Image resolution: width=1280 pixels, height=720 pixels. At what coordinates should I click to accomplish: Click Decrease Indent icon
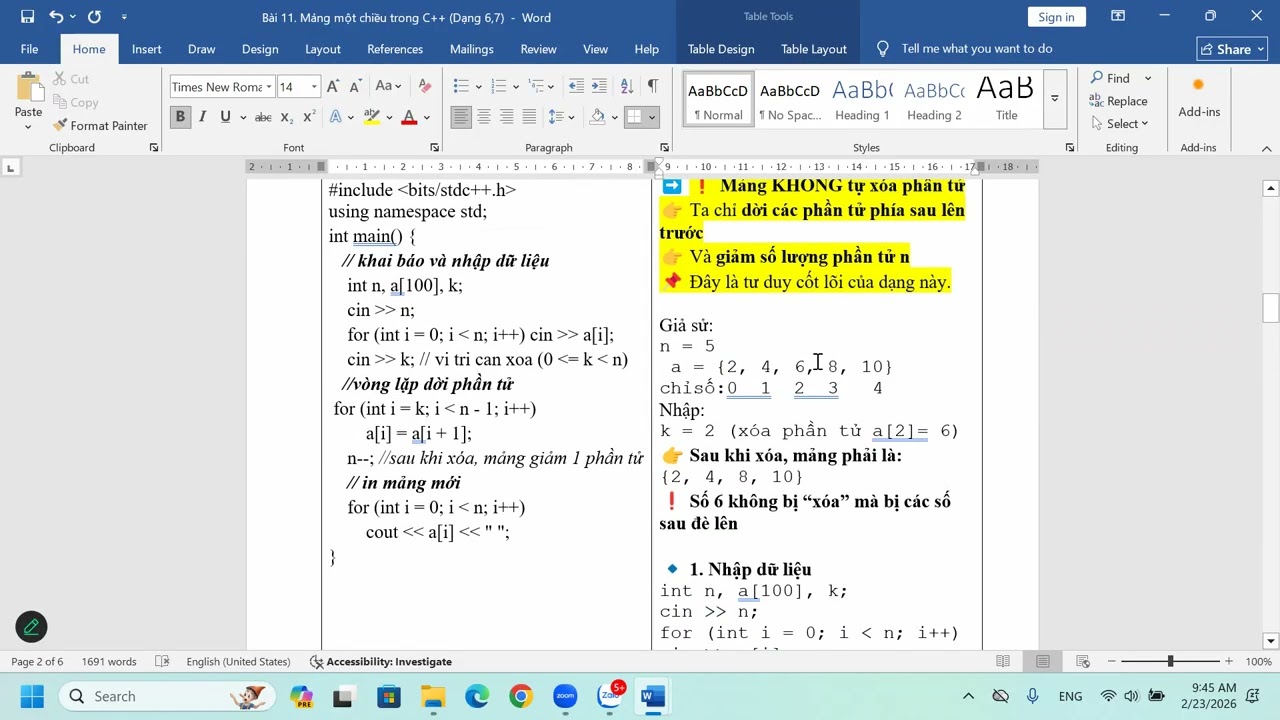(x=575, y=86)
